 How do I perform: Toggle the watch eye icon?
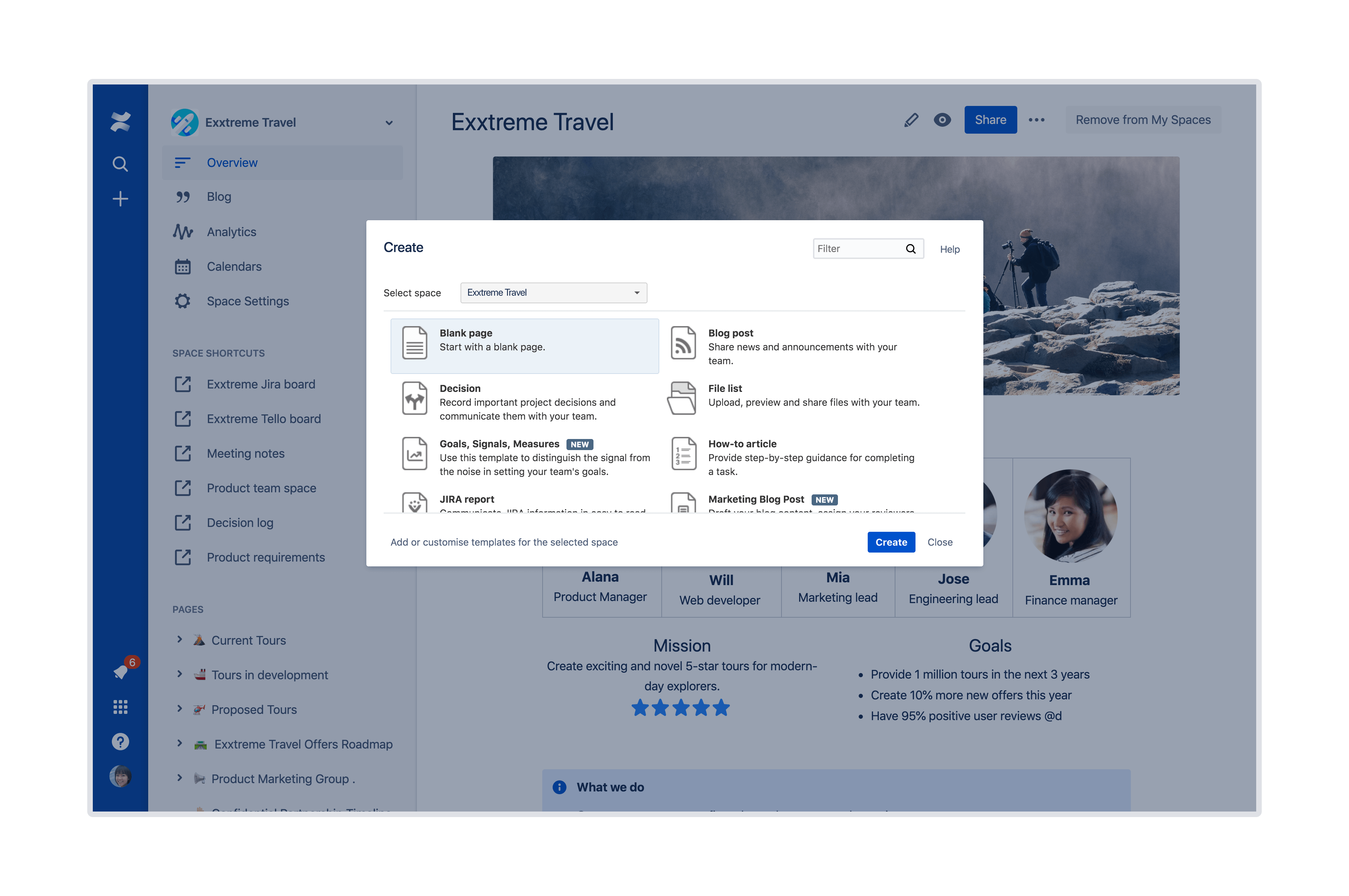click(941, 120)
